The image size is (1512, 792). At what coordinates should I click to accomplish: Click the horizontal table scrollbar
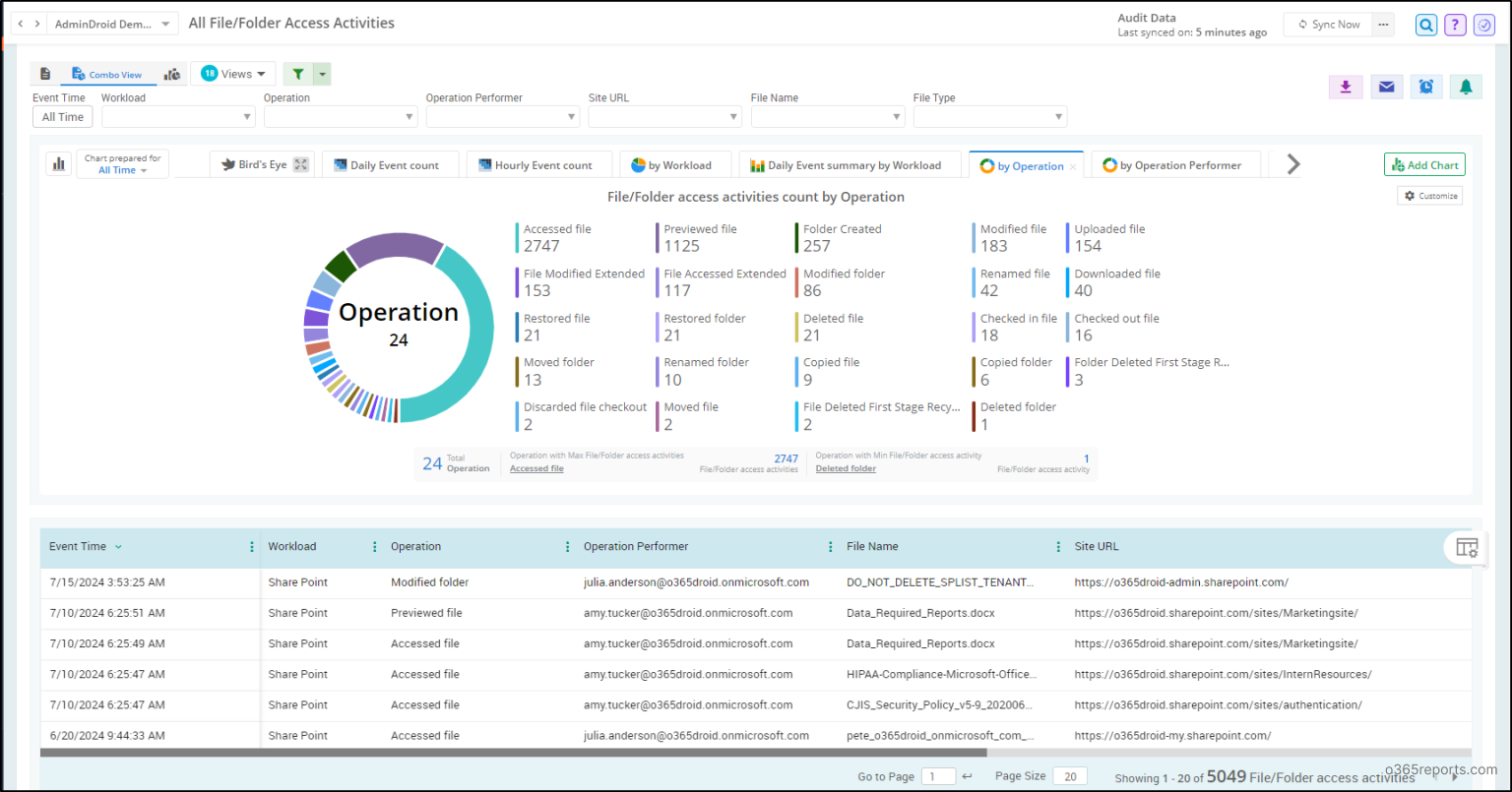point(513,753)
